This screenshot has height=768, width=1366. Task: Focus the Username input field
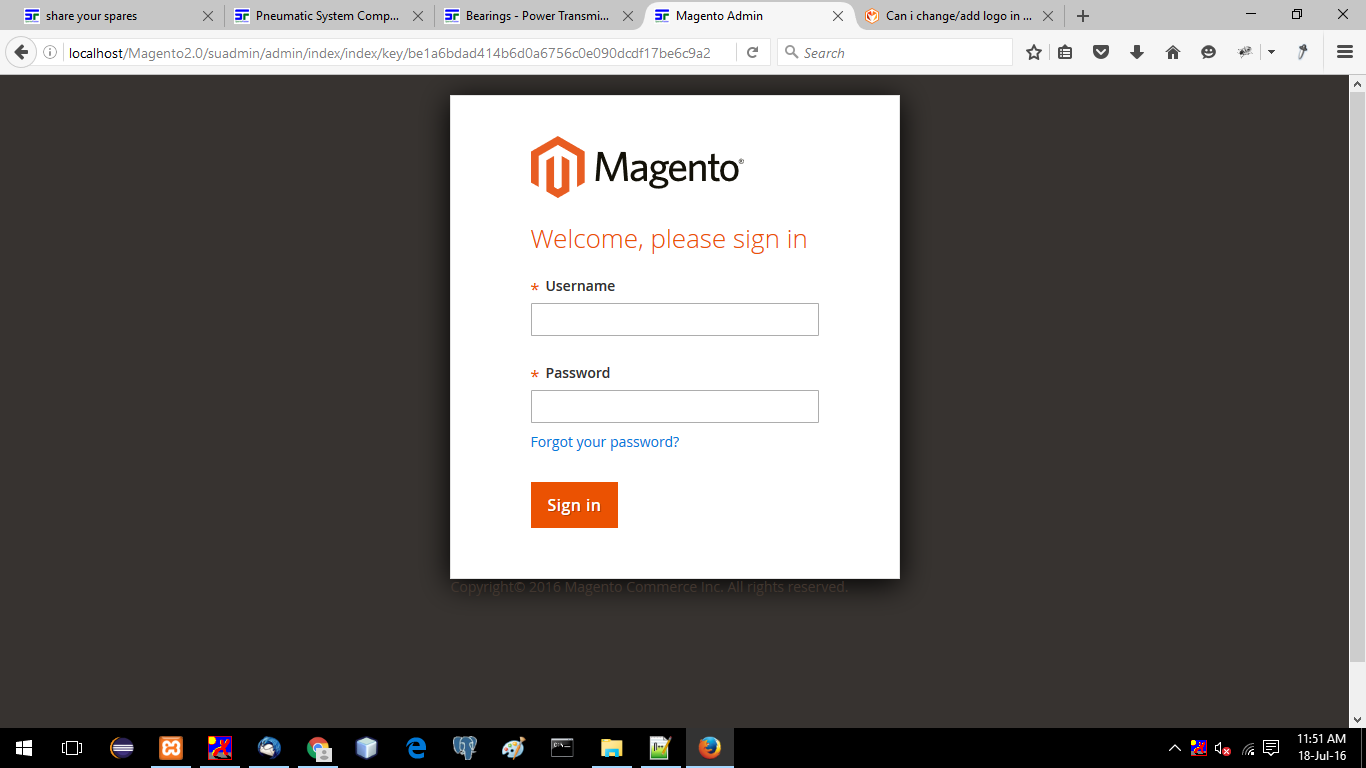click(675, 320)
